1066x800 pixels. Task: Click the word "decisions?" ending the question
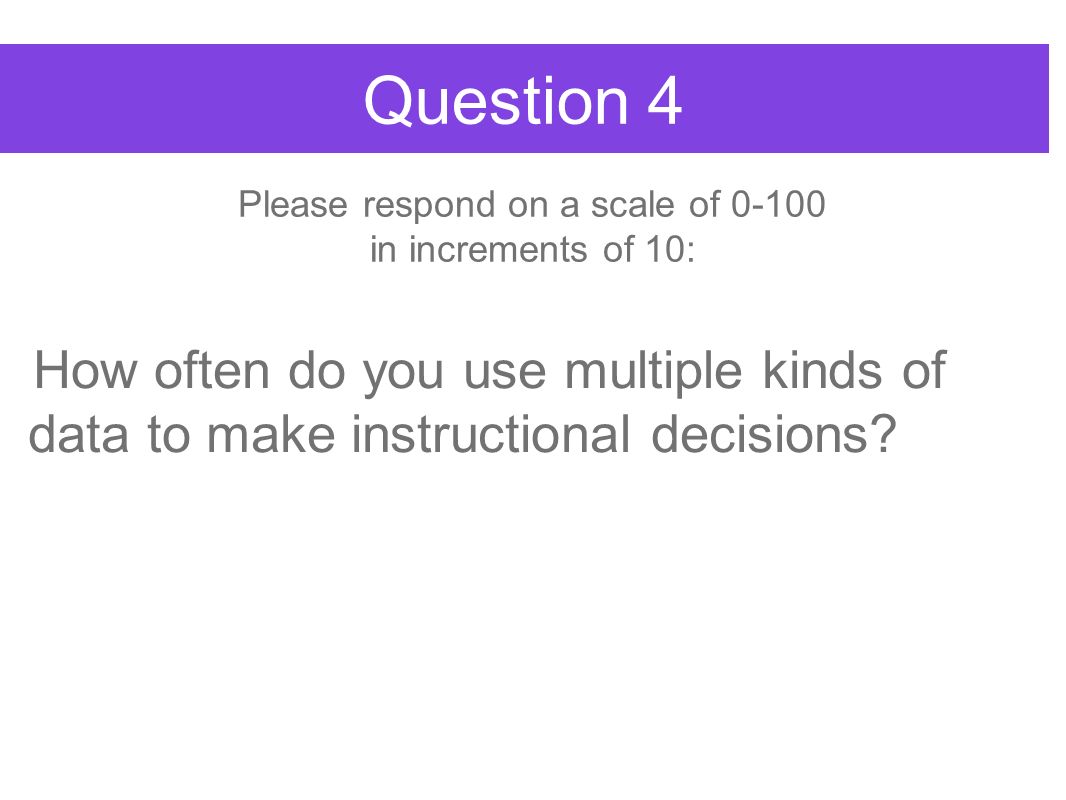(x=774, y=434)
